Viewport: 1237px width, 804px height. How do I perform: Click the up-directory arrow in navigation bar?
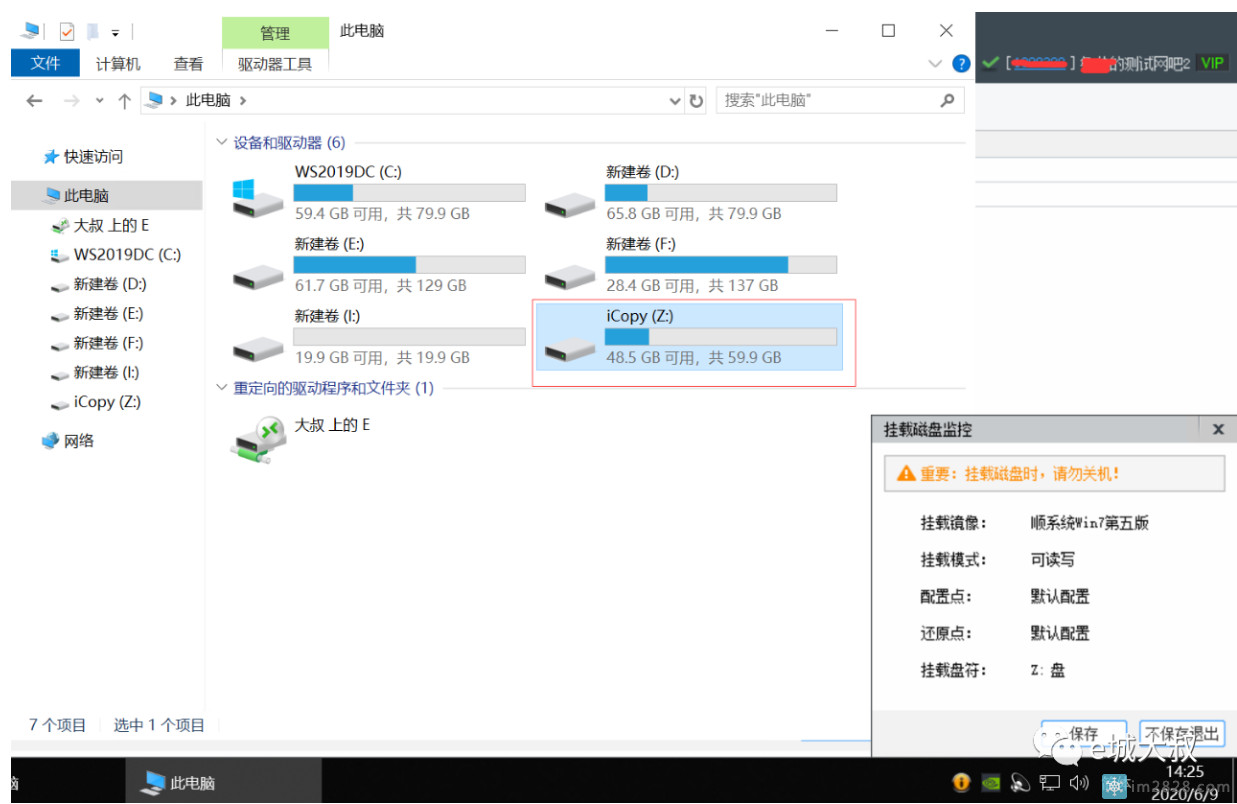pyautogui.click(x=124, y=101)
